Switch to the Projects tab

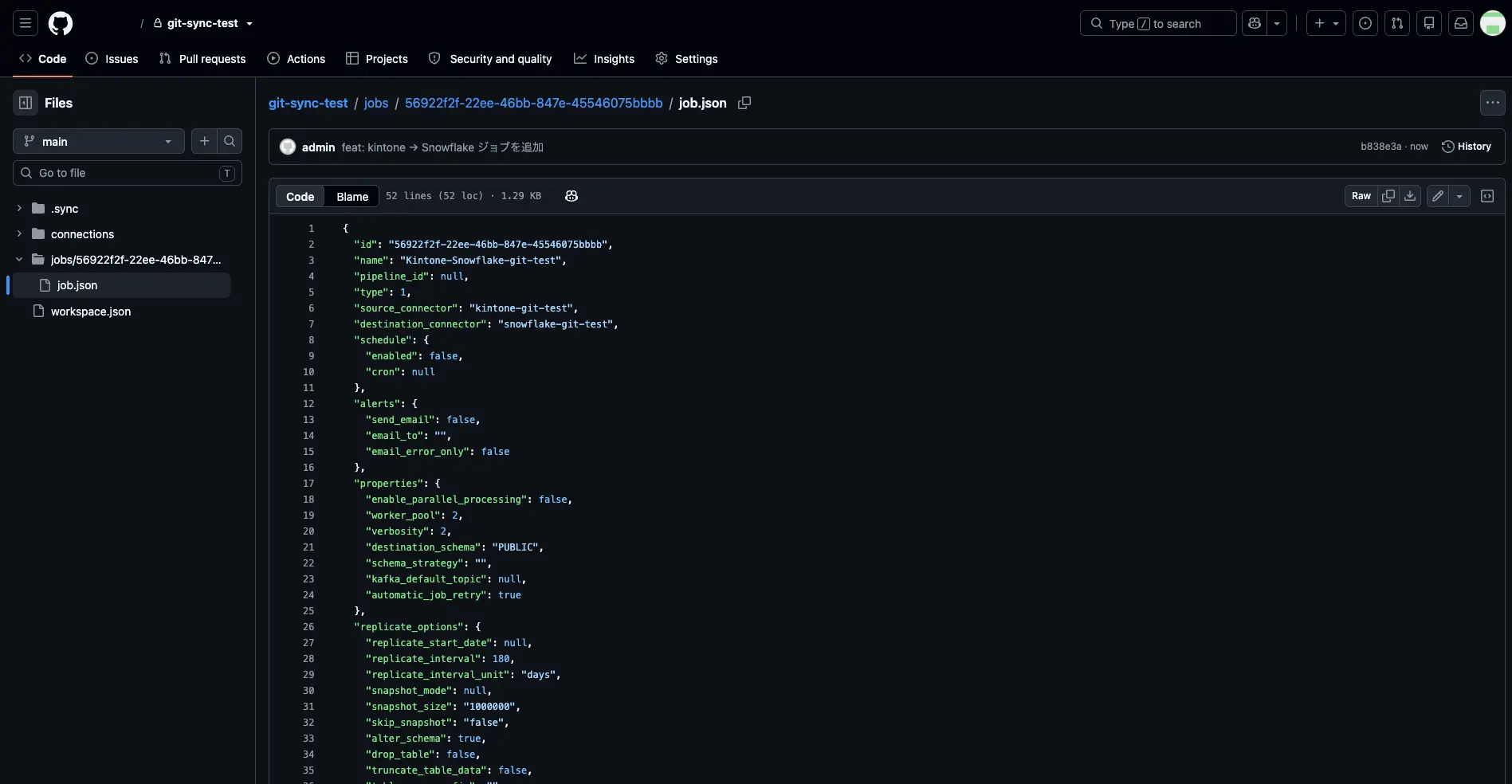377,59
